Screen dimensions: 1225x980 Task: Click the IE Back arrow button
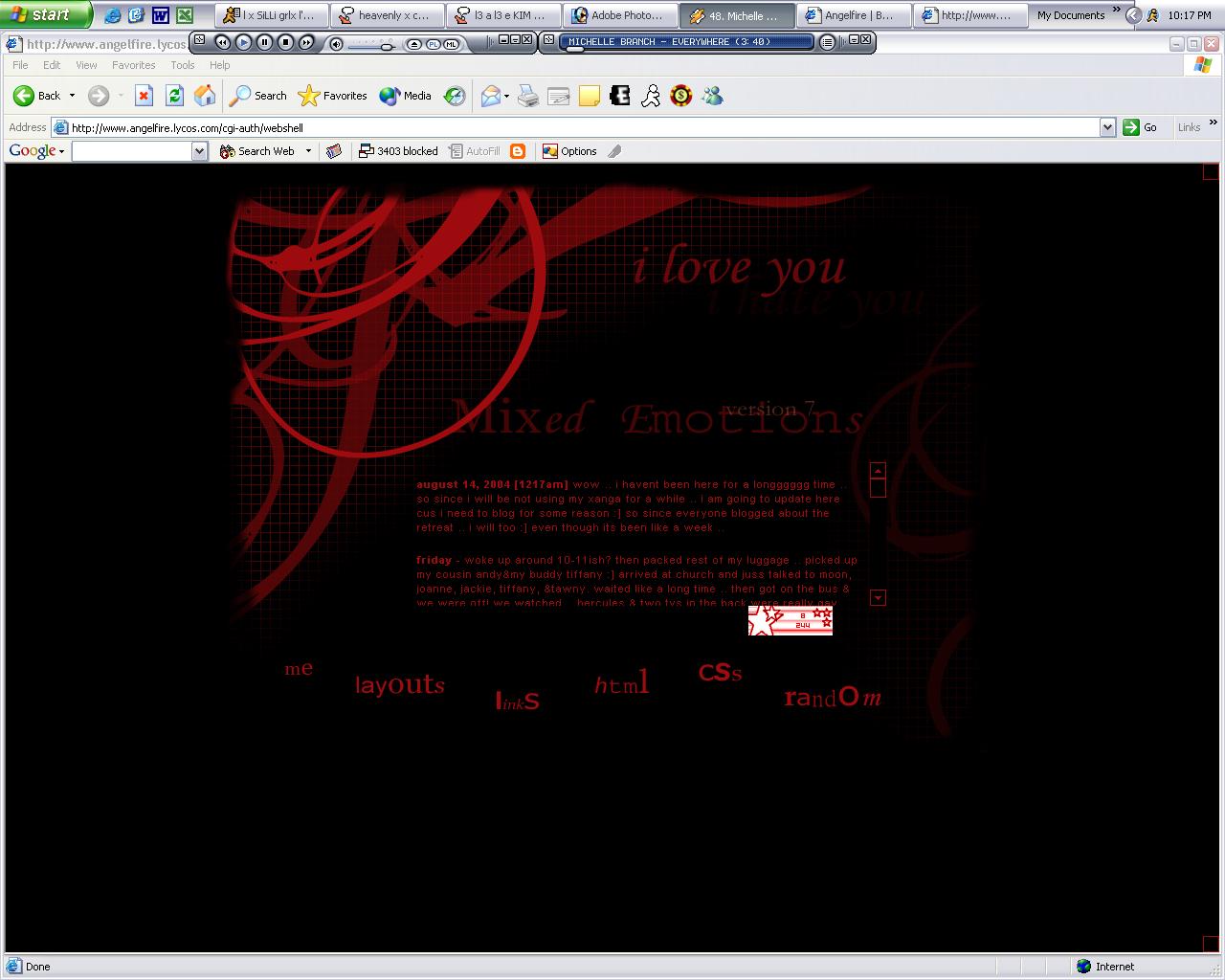(36, 96)
